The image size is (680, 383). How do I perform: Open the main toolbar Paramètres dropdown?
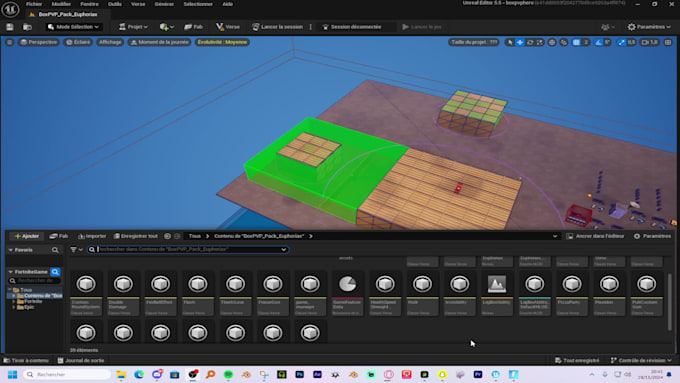point(649,27)
